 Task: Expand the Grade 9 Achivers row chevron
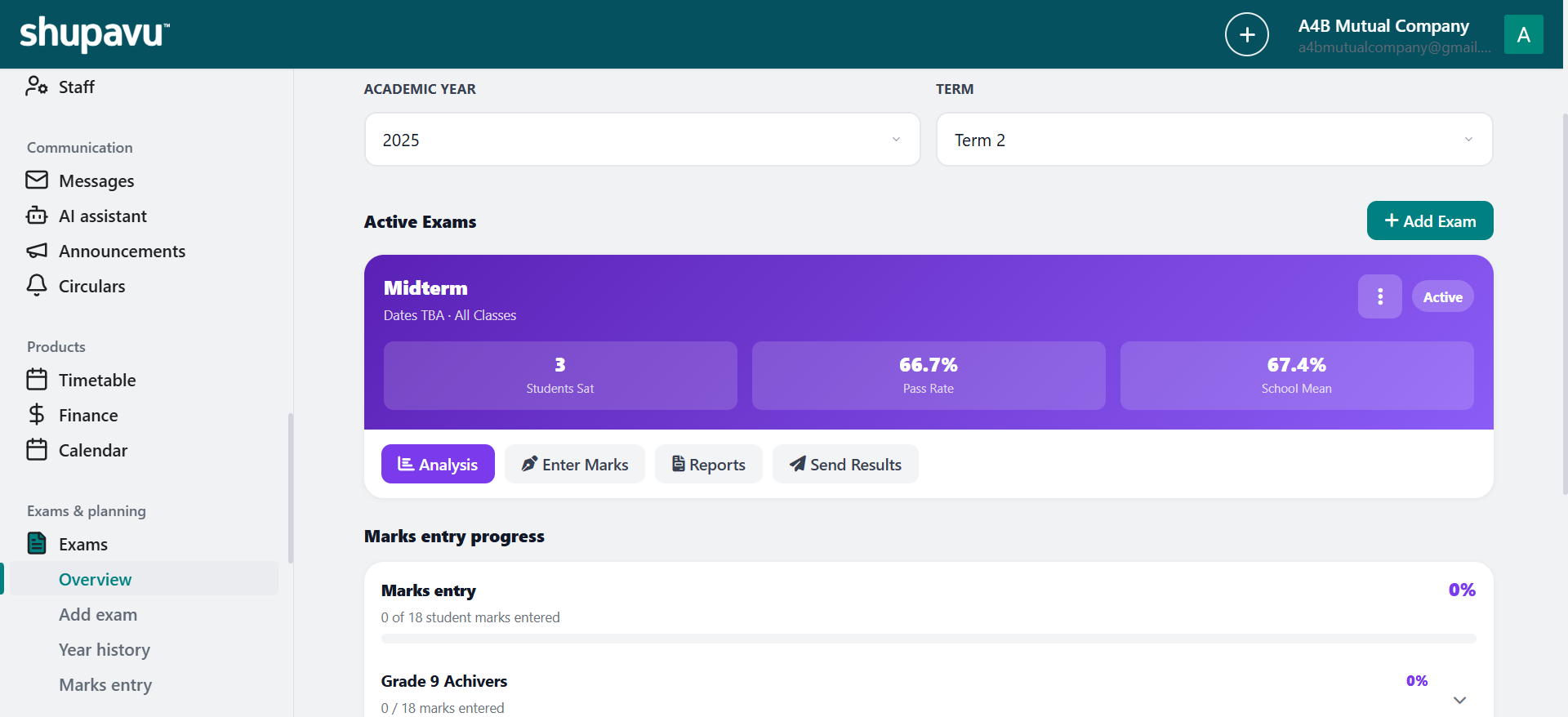pos(1460,700)
